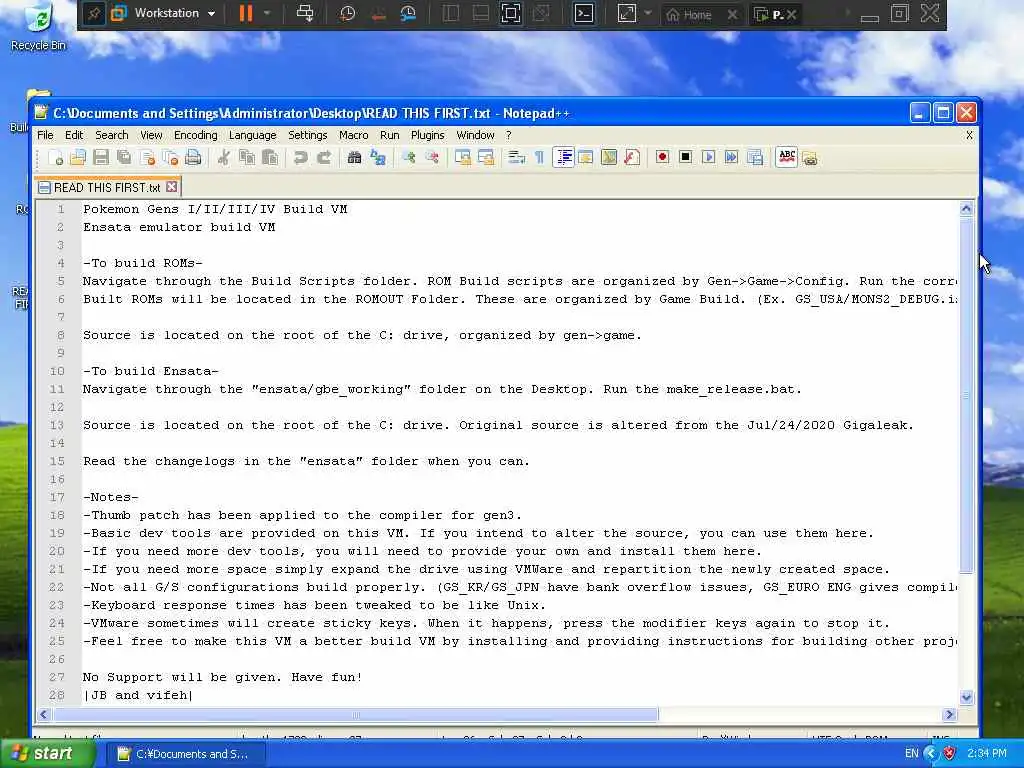Click the Close file toolbar icon

click(x=148, y=157)
